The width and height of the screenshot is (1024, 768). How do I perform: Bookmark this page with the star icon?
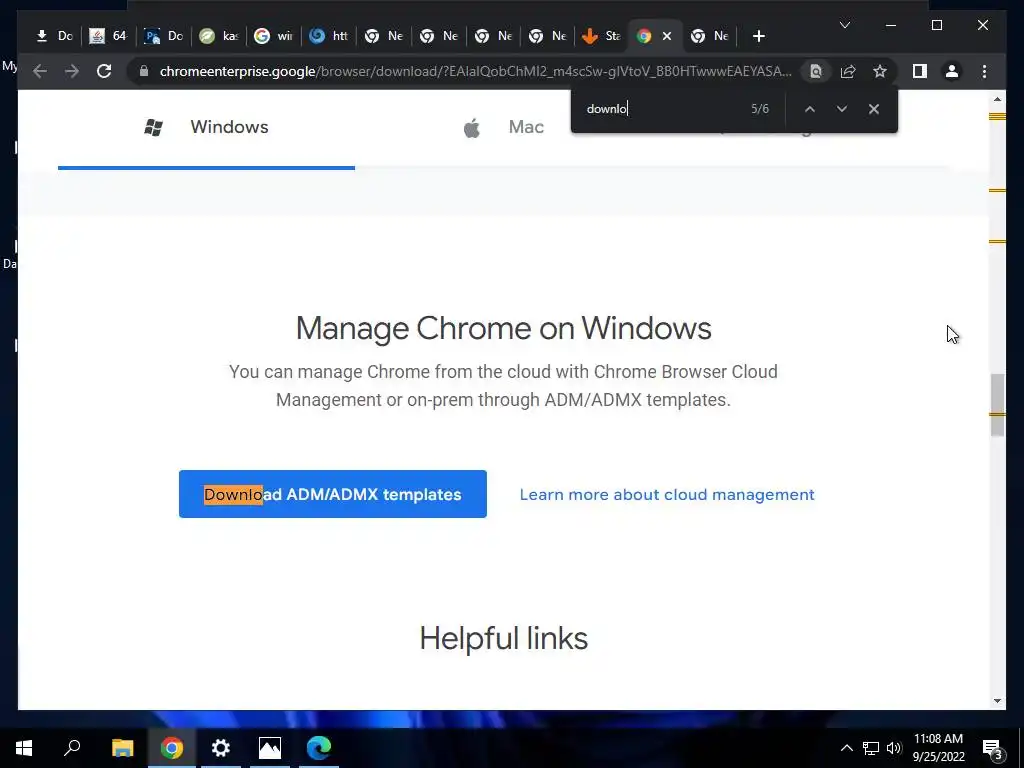click(x=880, y=71)
